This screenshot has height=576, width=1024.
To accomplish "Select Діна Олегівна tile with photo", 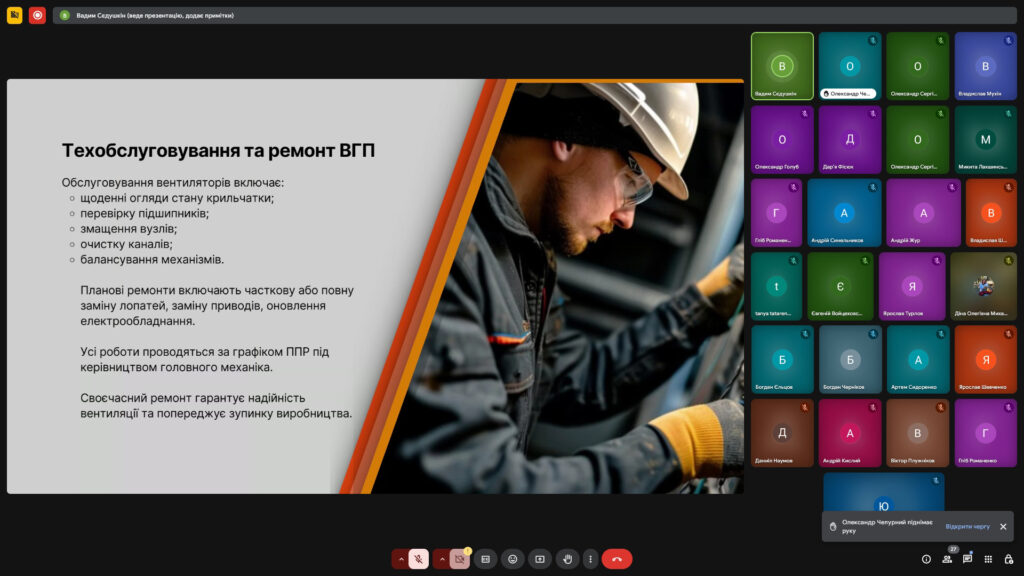I will pyautogui.click(x=984, y=287).
